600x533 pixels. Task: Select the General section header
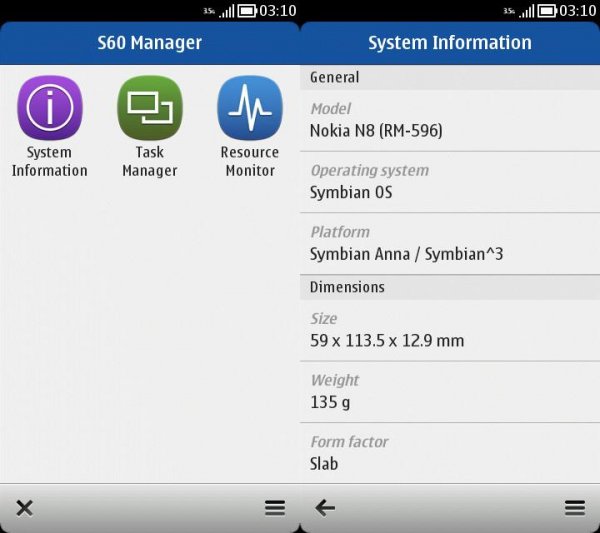pyautogui.click(x=450, y=78)
